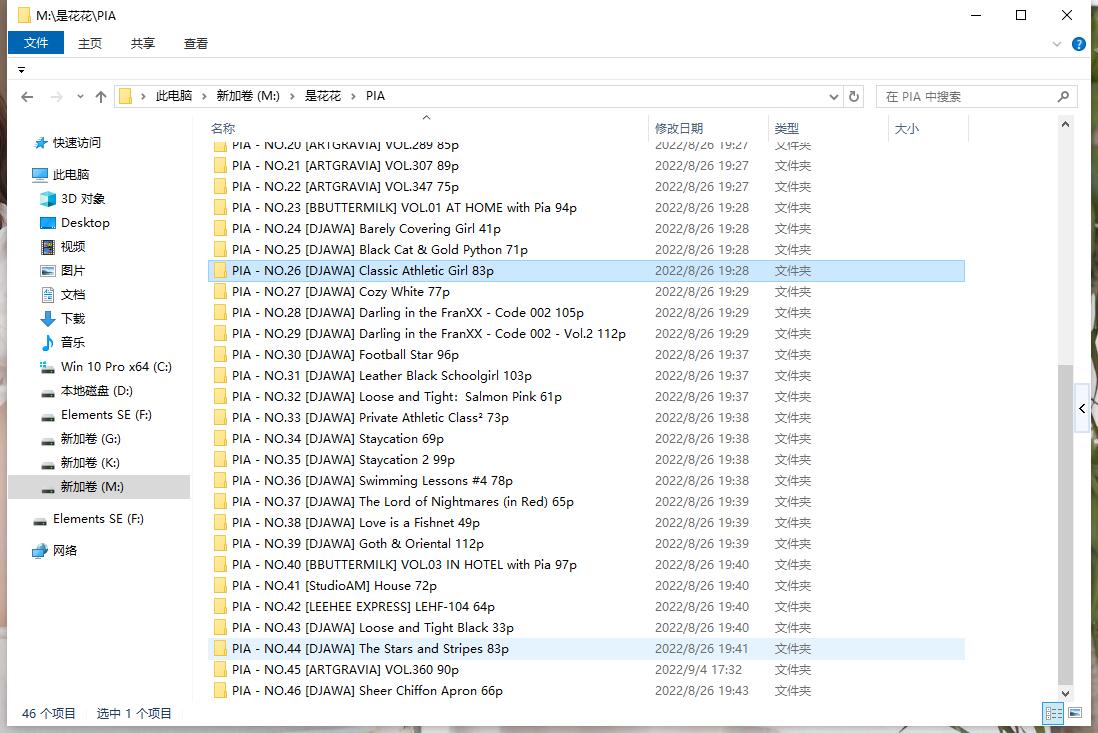Viewport: 1098px width, 733px height.
Task: Click folder icon of NO.23 BBUTTERMILK VOL.01
Action: pos(220,208)
